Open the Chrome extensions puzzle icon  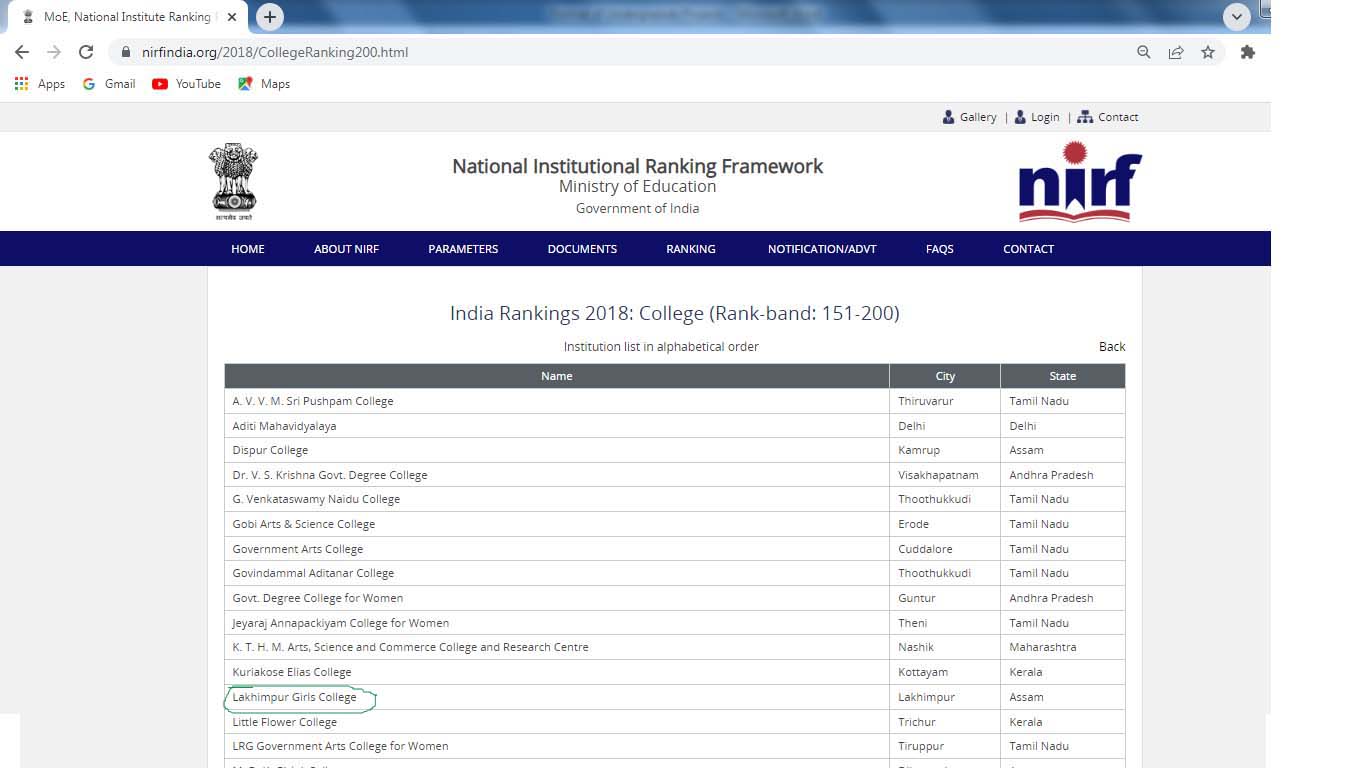point(1247,52)
